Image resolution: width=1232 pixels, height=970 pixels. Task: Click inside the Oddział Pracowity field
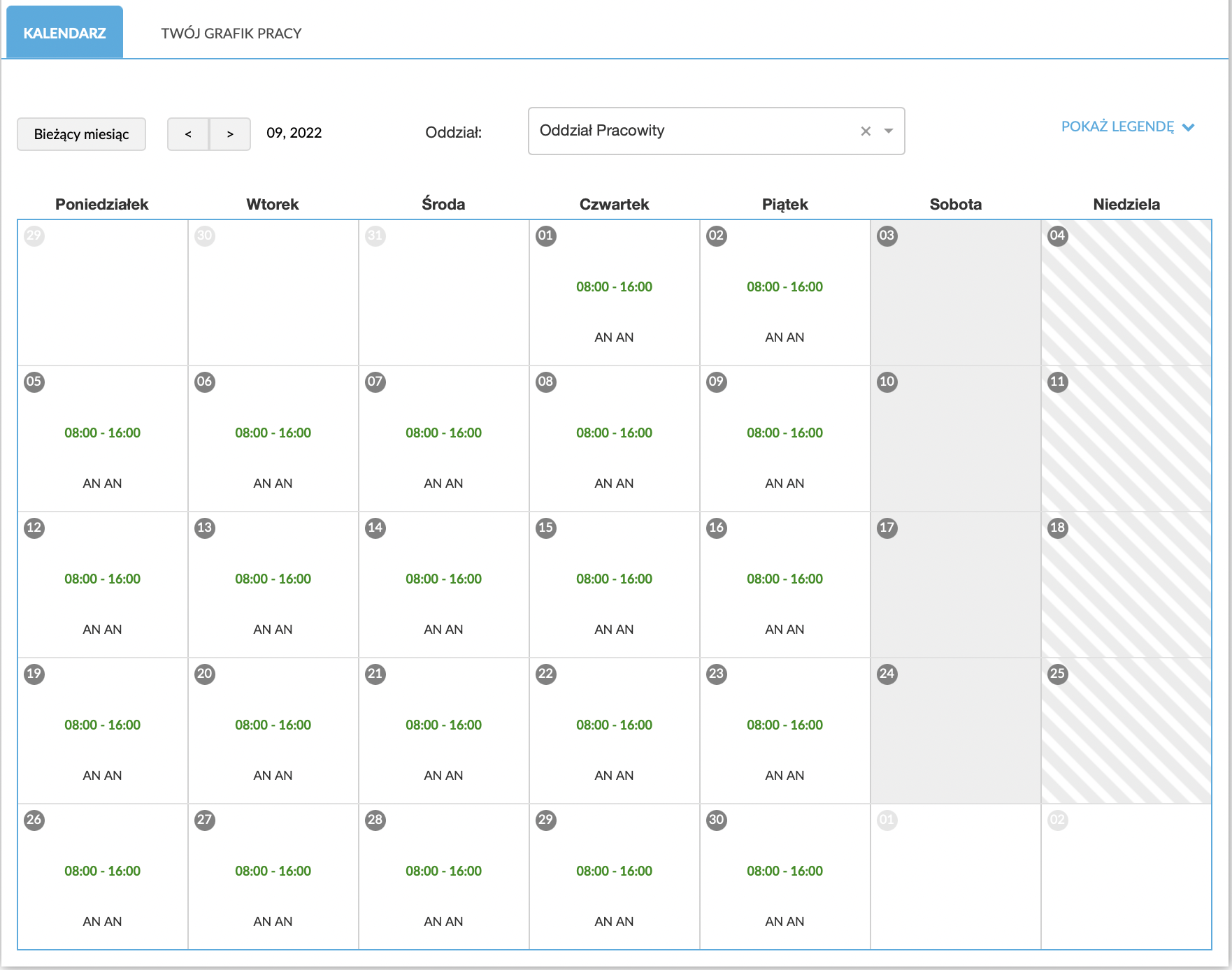click(x=716, y=131)
